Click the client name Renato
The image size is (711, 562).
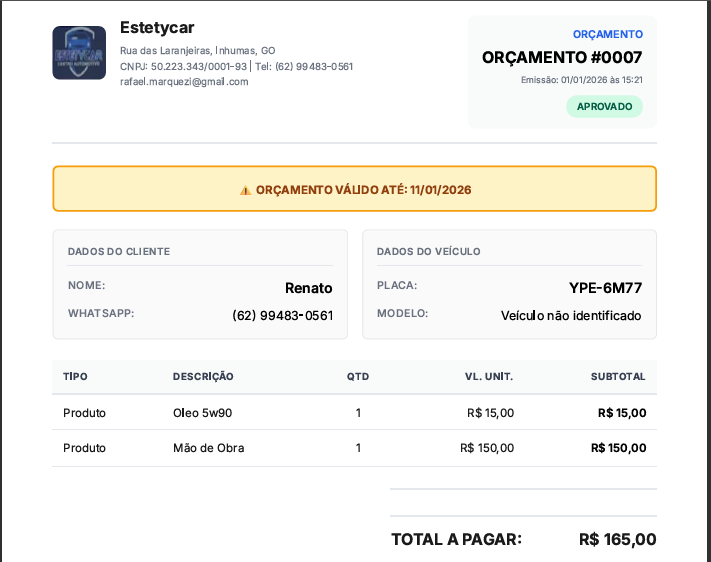pos(308,288)
